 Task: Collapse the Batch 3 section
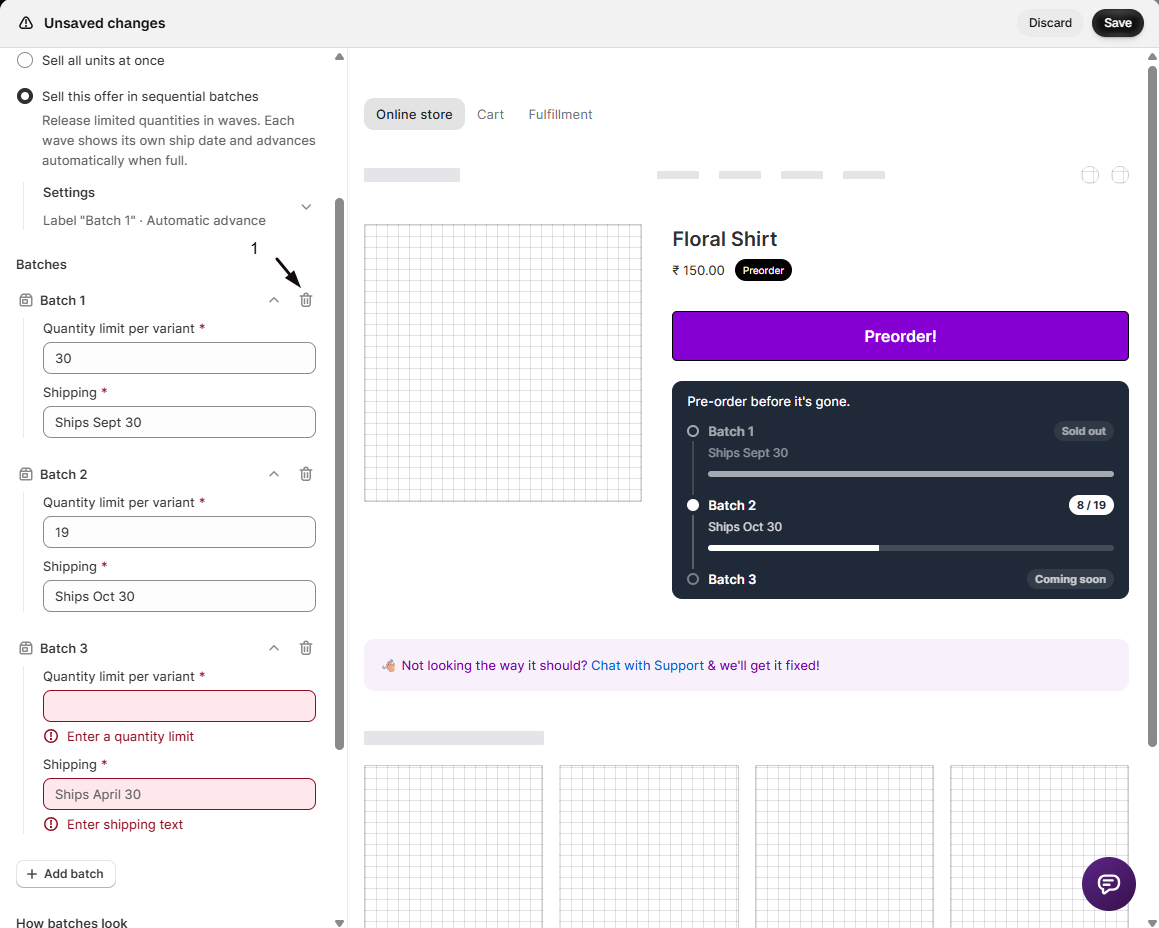(x=274, y=648)
